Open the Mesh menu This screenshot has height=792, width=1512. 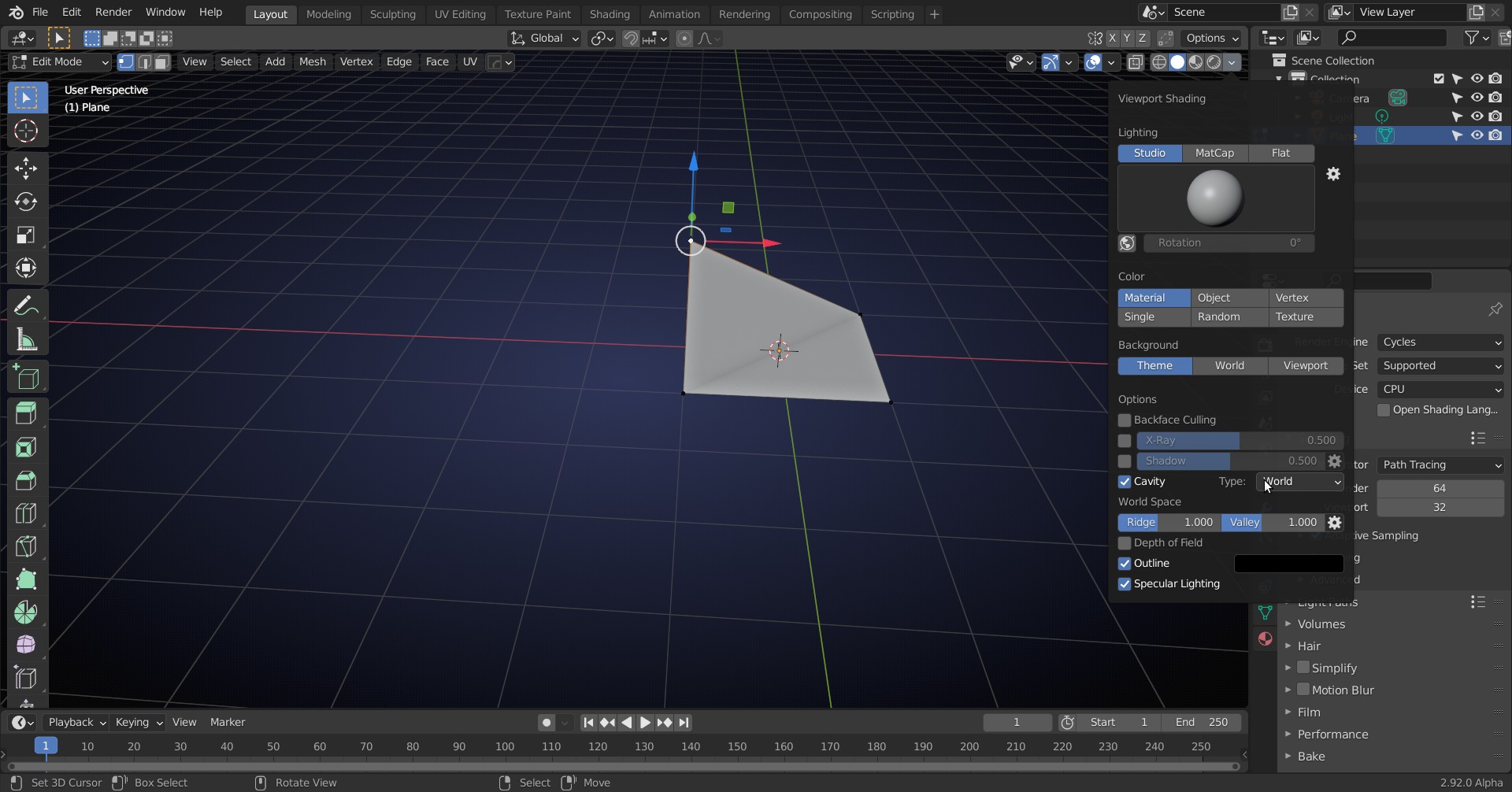coord(313,62)
